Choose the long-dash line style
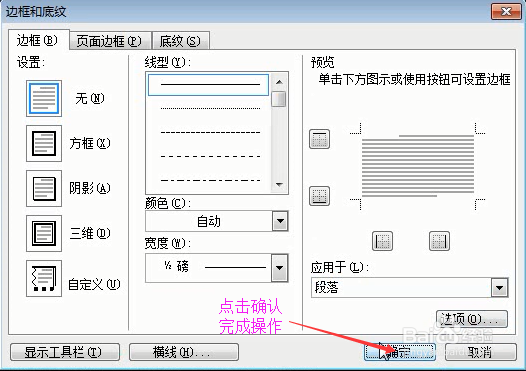The image size is (526, 371). point(210,156)
